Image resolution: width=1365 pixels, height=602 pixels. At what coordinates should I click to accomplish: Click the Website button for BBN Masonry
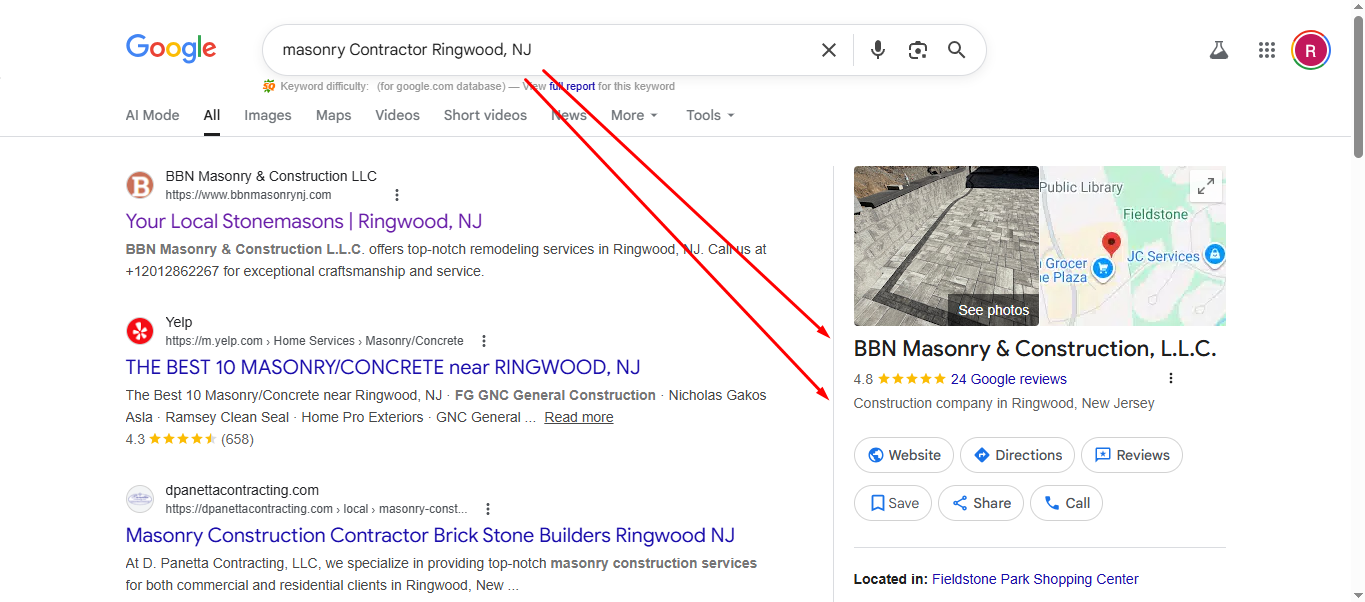tap(904, 455)
